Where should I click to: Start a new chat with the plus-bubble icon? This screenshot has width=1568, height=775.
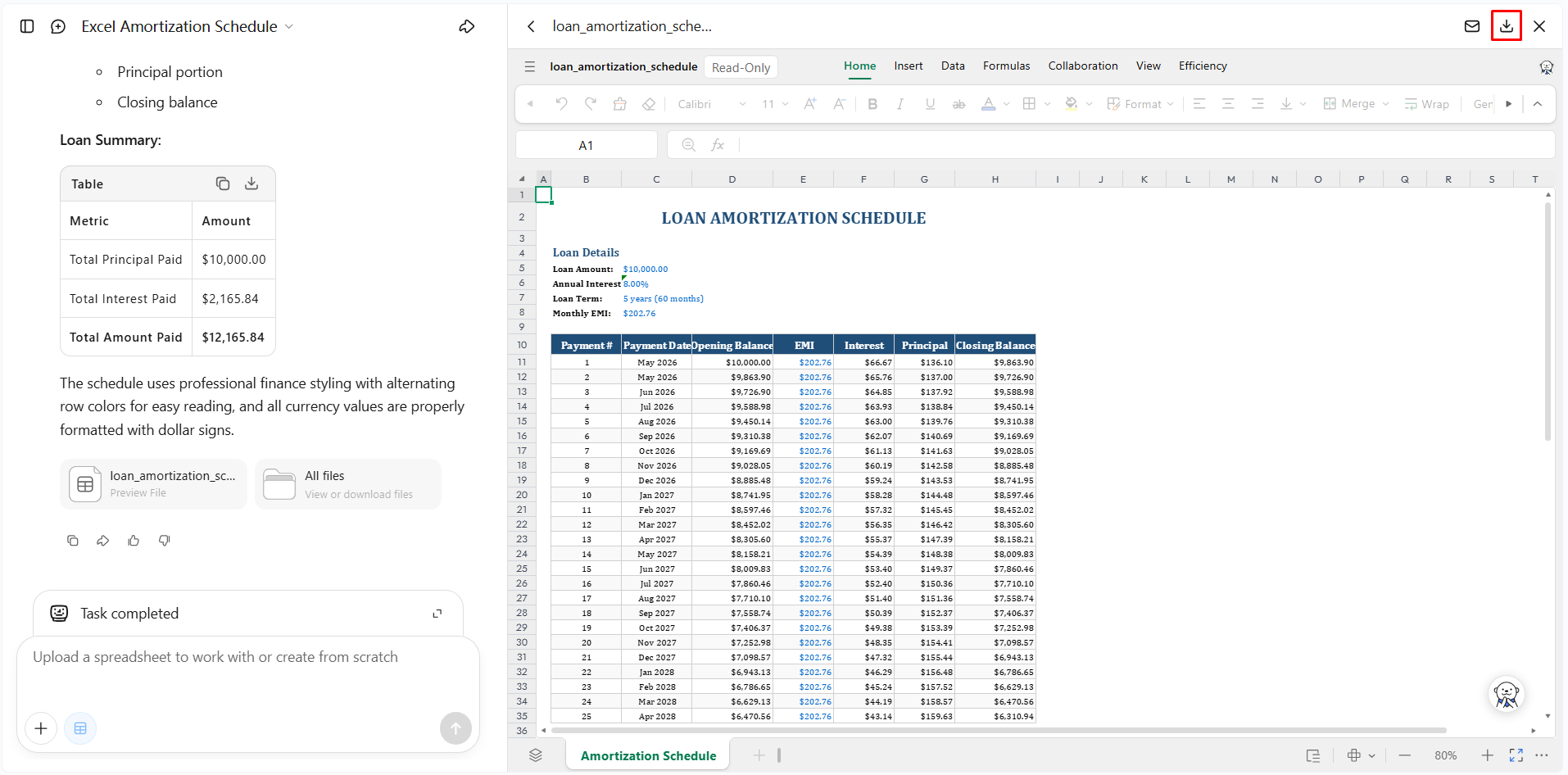tap(58, 26)
